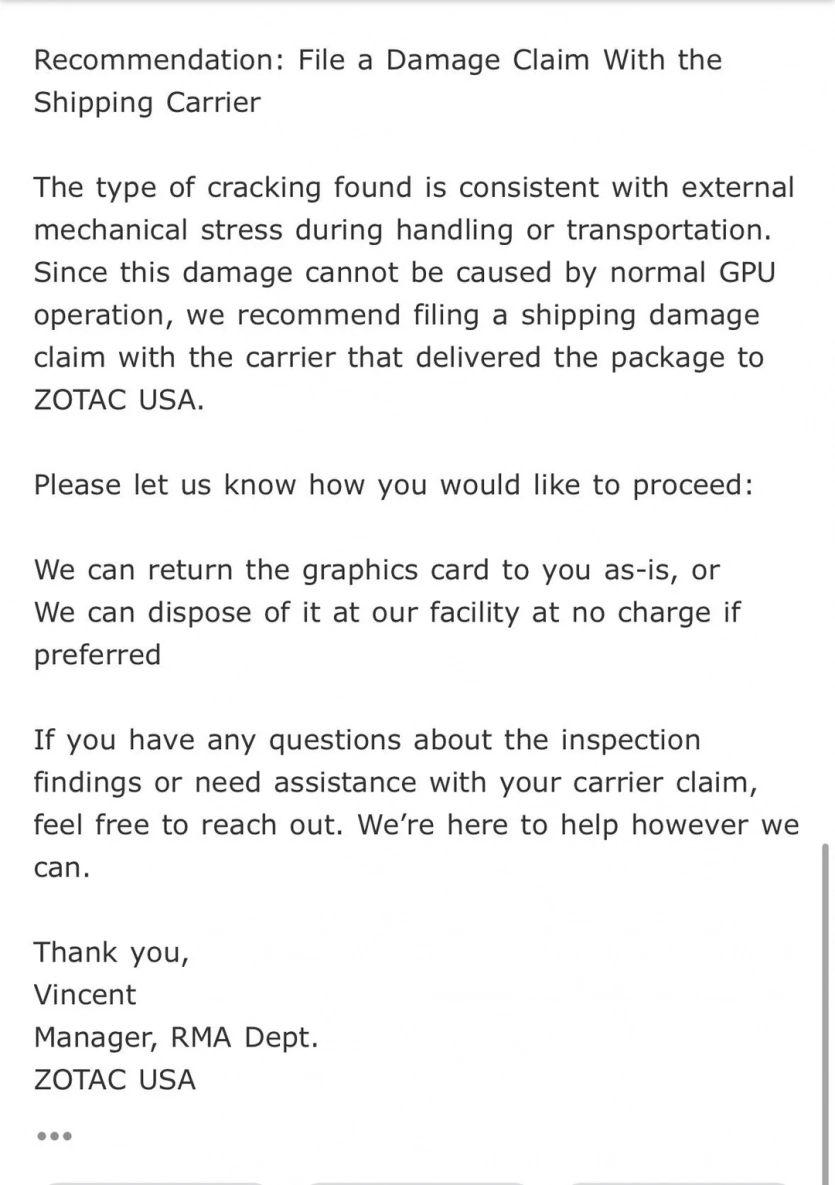This screenshot has width=835, height=1185.
Task: Click "mechanical stress during handling or transportation"
Action: [403, 230]
